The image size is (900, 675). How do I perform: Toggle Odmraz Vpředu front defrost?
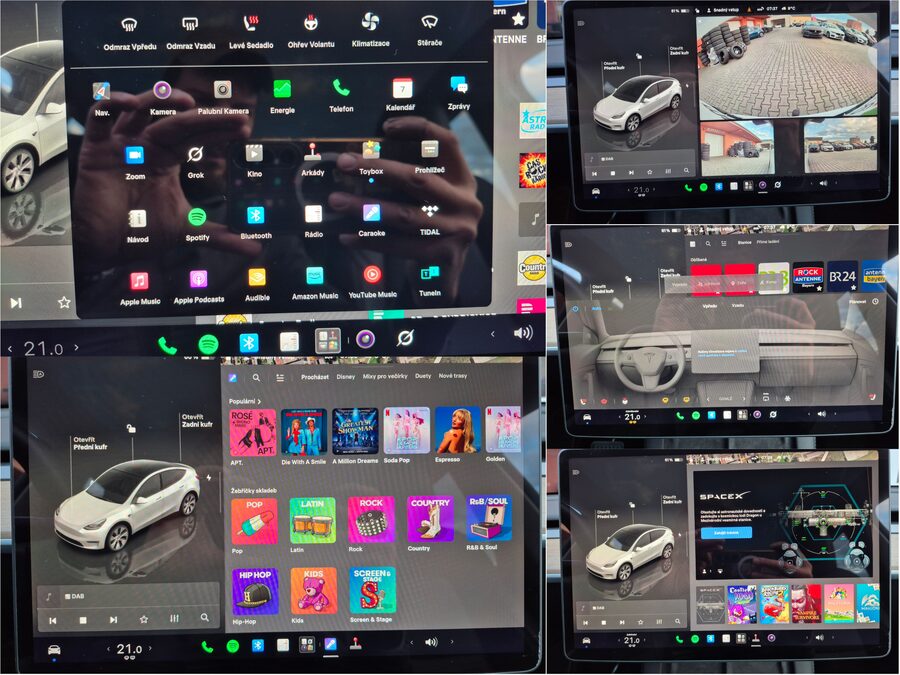(129, 25)
